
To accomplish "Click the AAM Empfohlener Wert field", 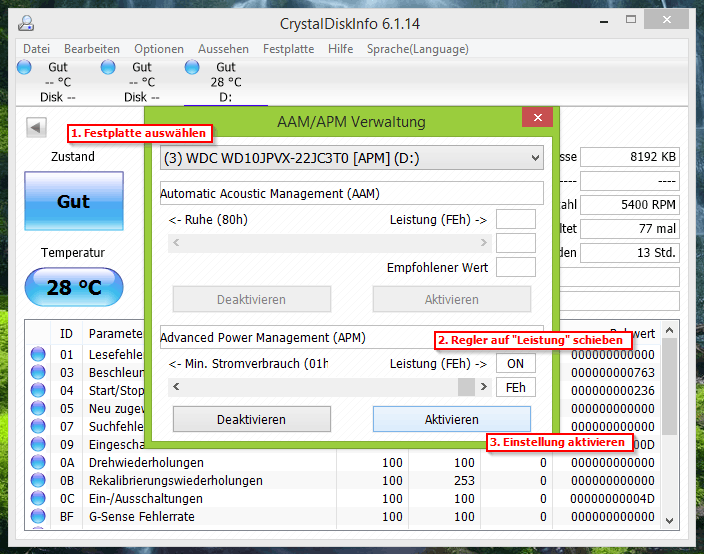I will click(x=516, y=267).
